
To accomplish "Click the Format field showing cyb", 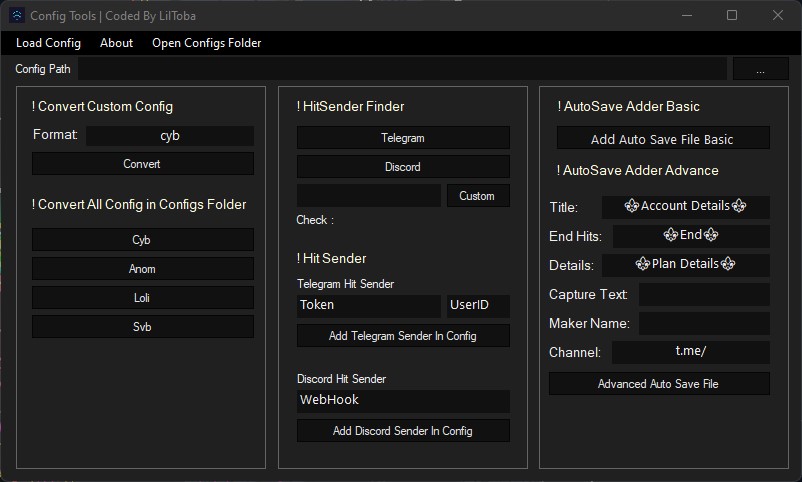I will click(x=170, y=136).
